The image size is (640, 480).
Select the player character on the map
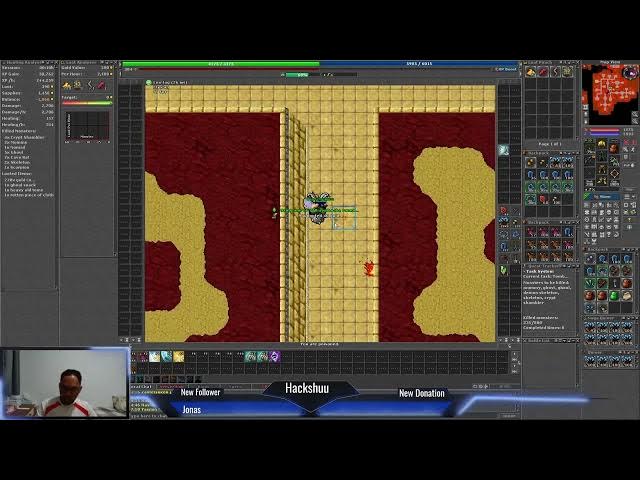pyautogui.click(x=318, y=207)
